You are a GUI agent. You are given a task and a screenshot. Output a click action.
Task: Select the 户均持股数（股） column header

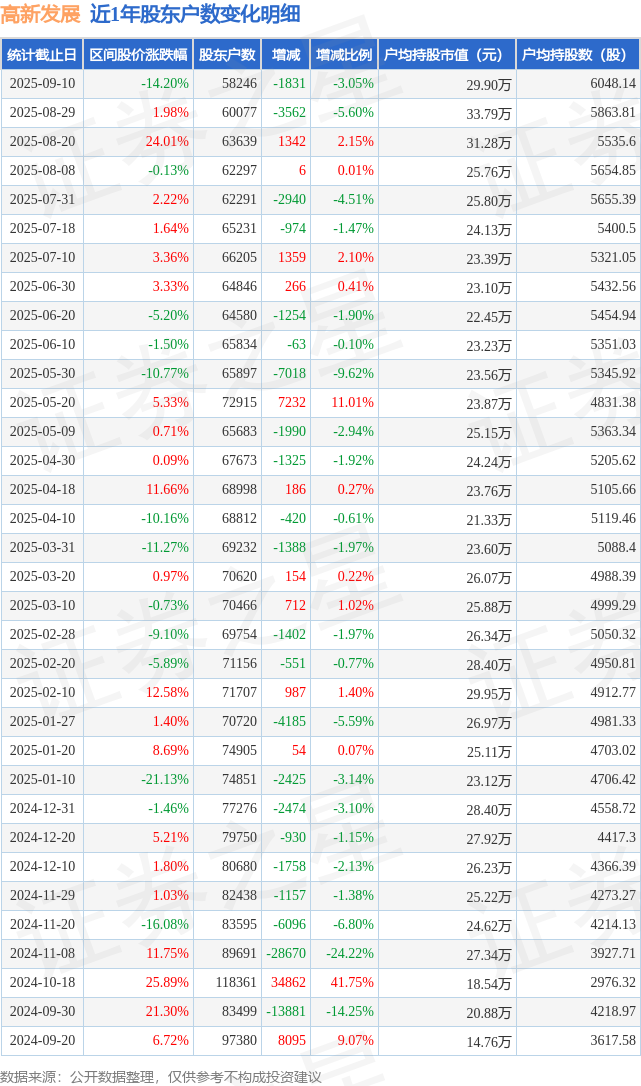(x=579, y=55)
